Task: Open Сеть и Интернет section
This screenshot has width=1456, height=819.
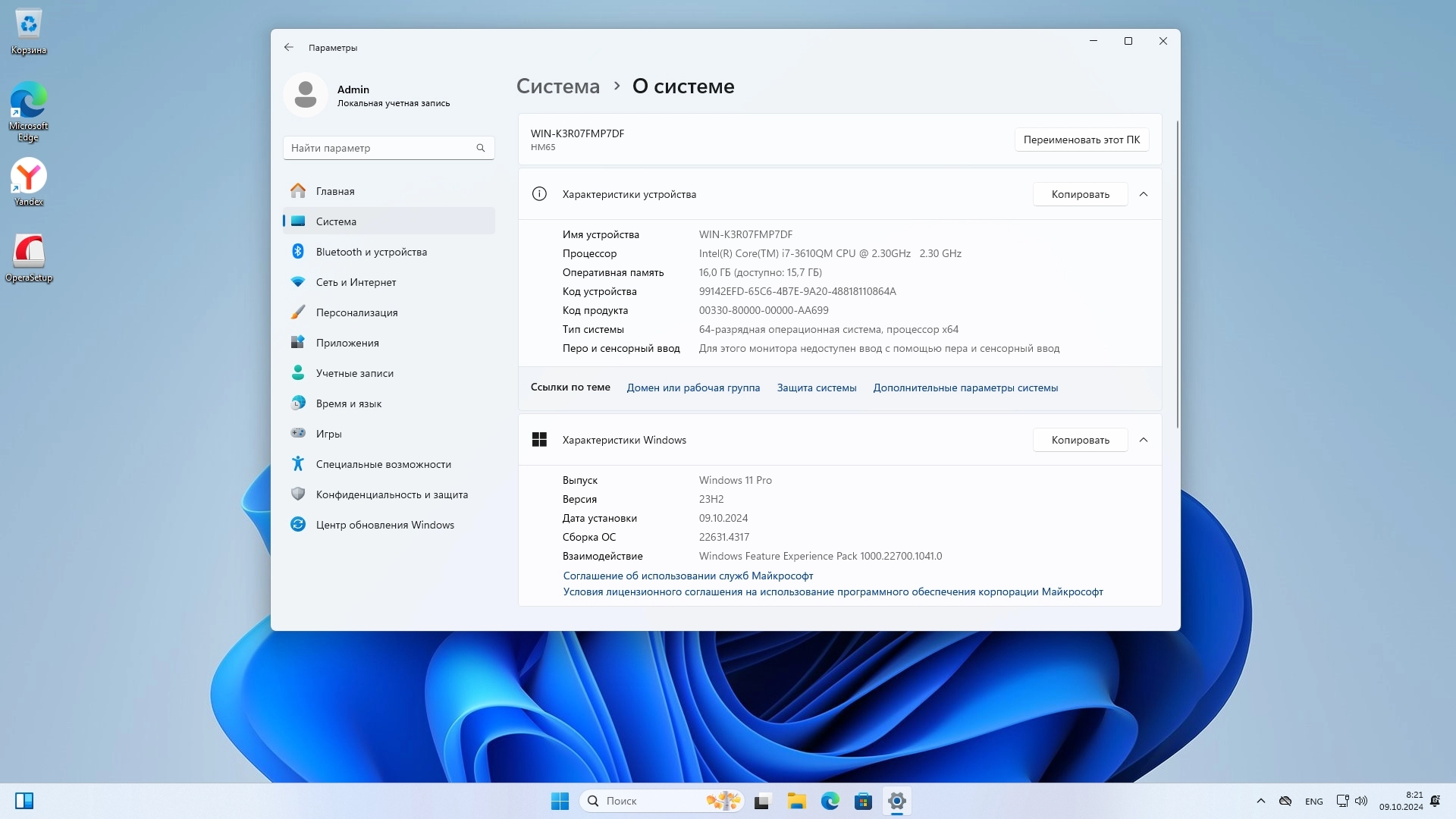Action: click(x=356, y=282)
